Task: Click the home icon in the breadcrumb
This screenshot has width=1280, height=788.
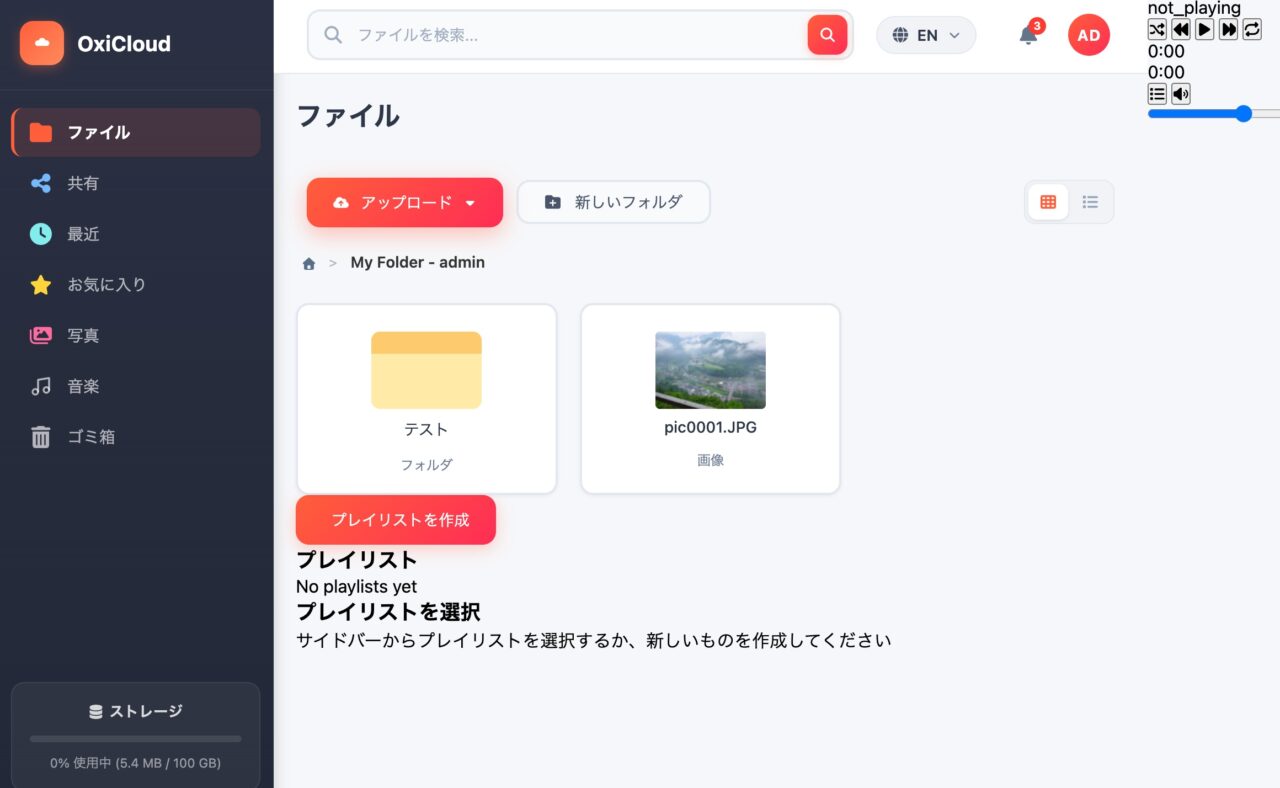Action: click(309, 264)
